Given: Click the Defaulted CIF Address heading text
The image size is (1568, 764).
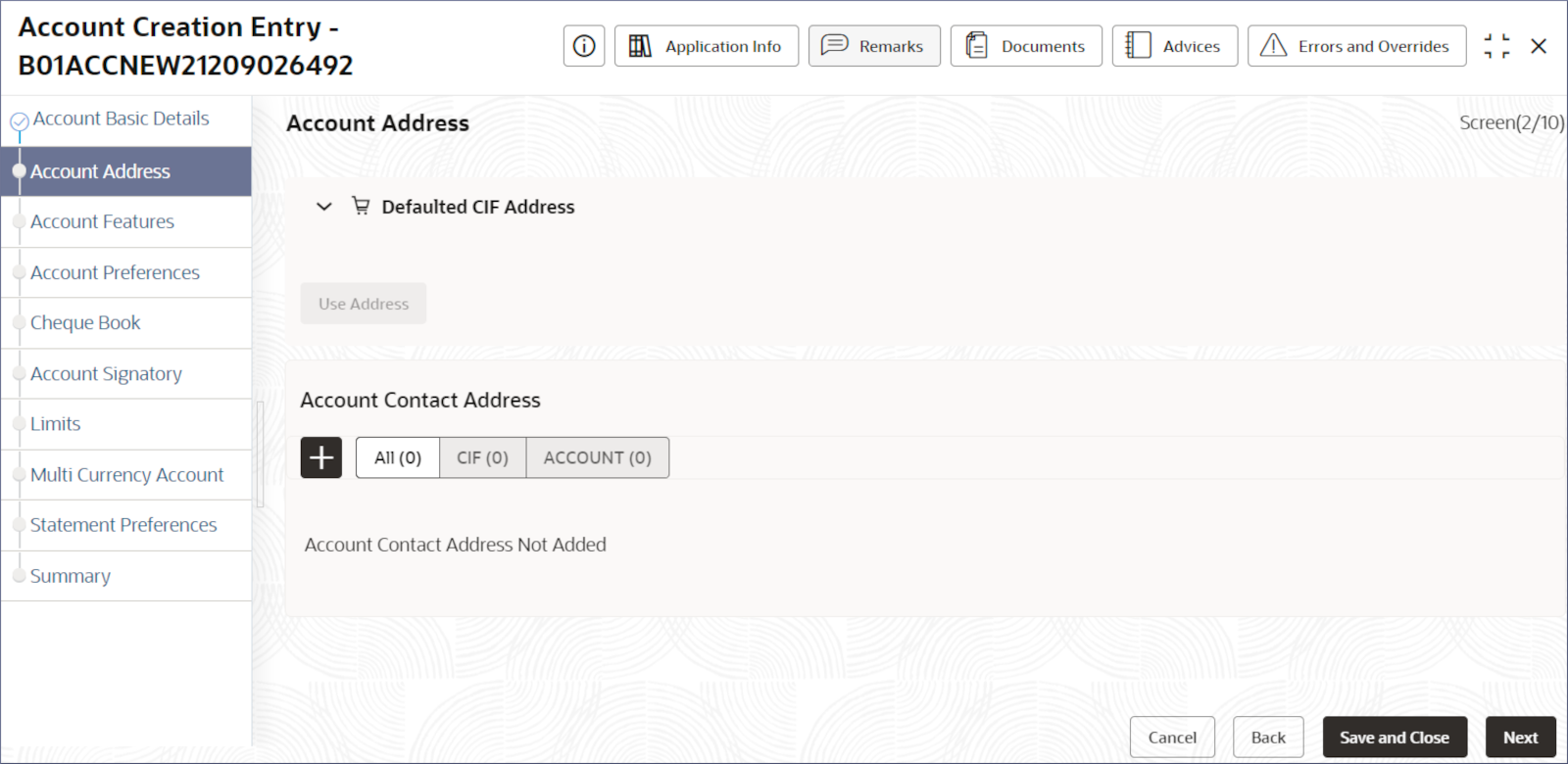Looking at the screenshot, I should pyautogui.click(x=478, y=207).
